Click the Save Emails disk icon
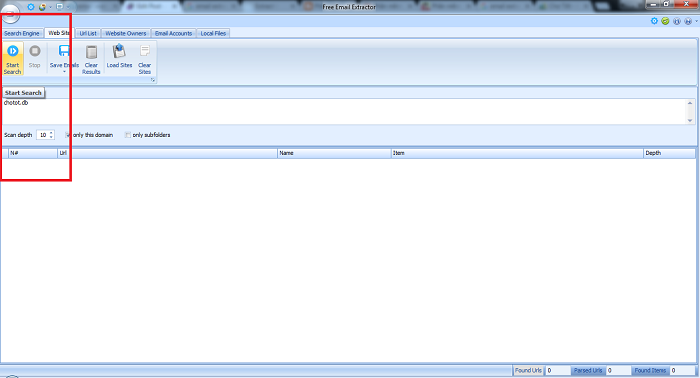Image resolution: width=700 pixels, height=378 pixels. 64,51
